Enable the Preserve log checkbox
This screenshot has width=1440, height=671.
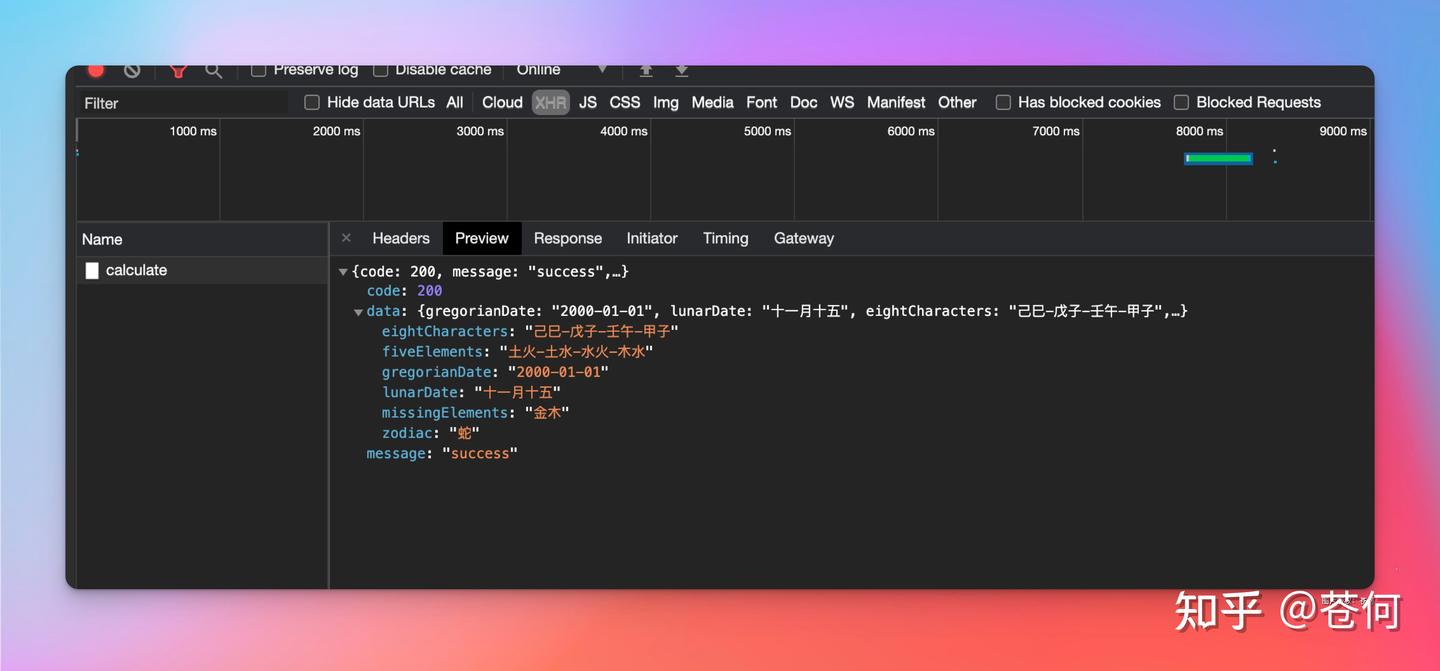258,70
